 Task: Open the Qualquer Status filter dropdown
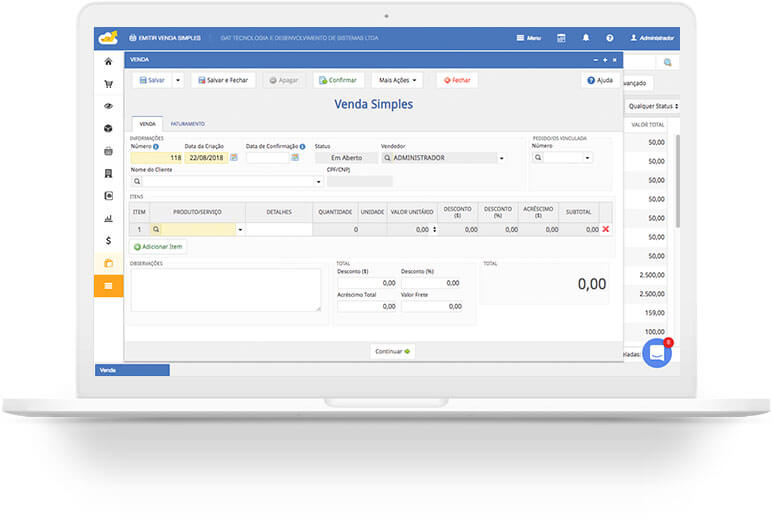[x=653, y=105]
